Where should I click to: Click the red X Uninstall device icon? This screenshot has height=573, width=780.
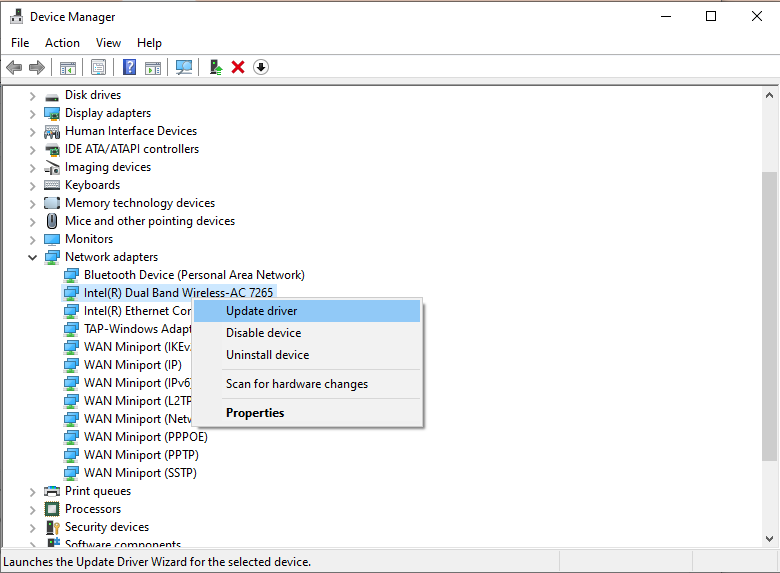coord(238,67)
